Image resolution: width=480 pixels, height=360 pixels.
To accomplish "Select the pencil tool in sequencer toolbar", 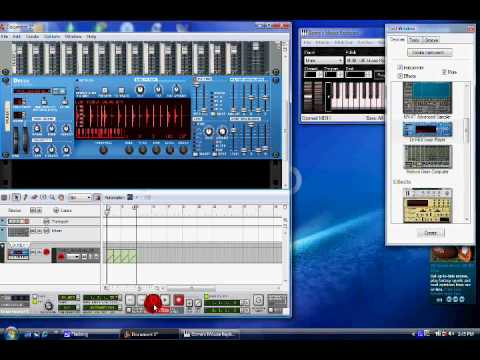I will click(25, 197).
